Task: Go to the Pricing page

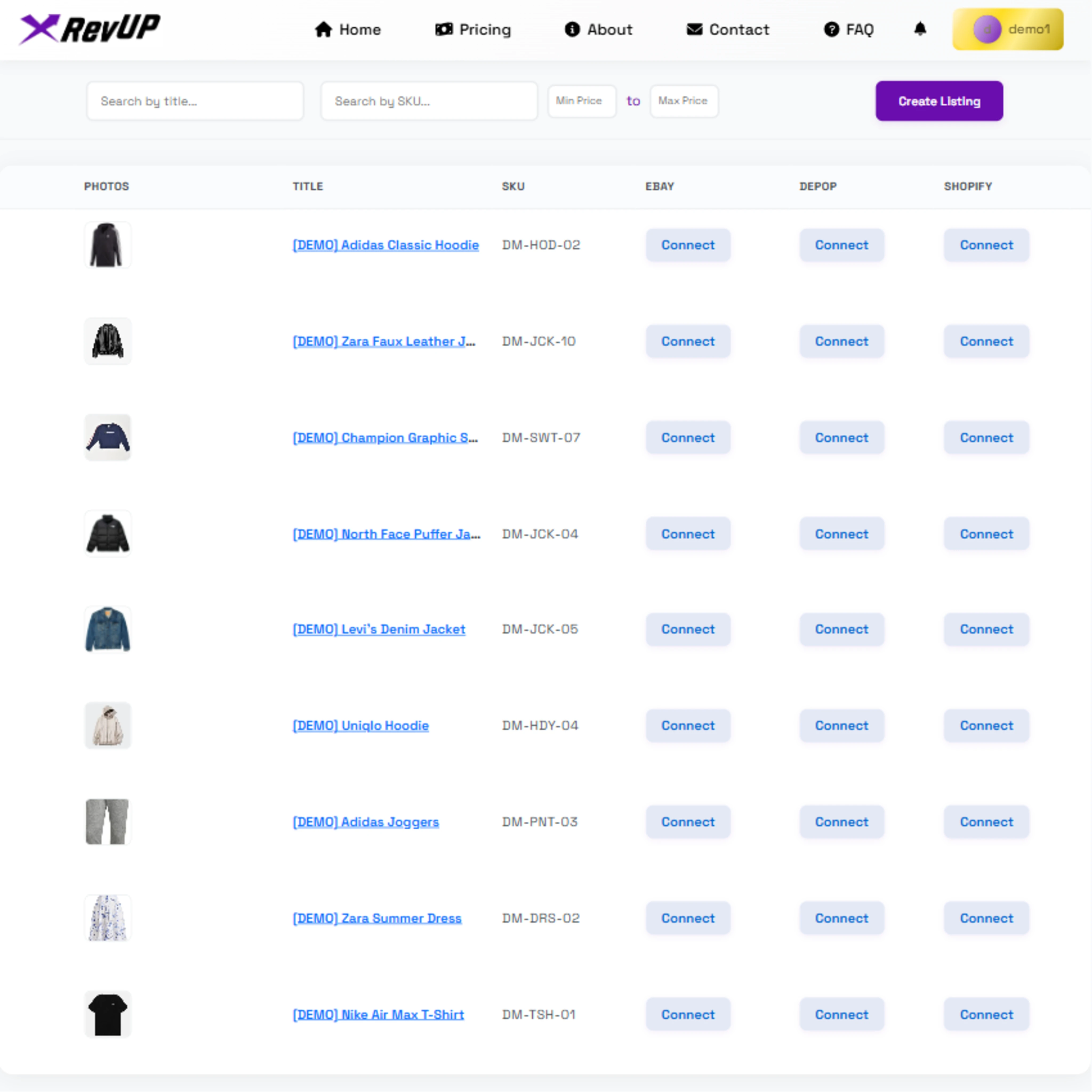Action: click(473, 29)
